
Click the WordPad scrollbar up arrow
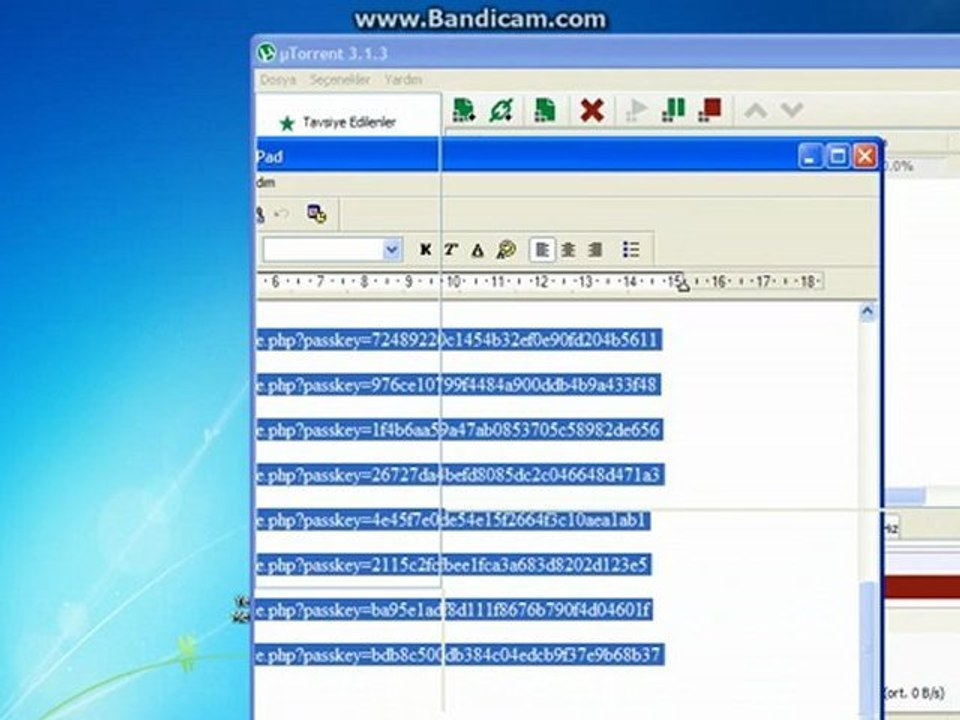868,312
